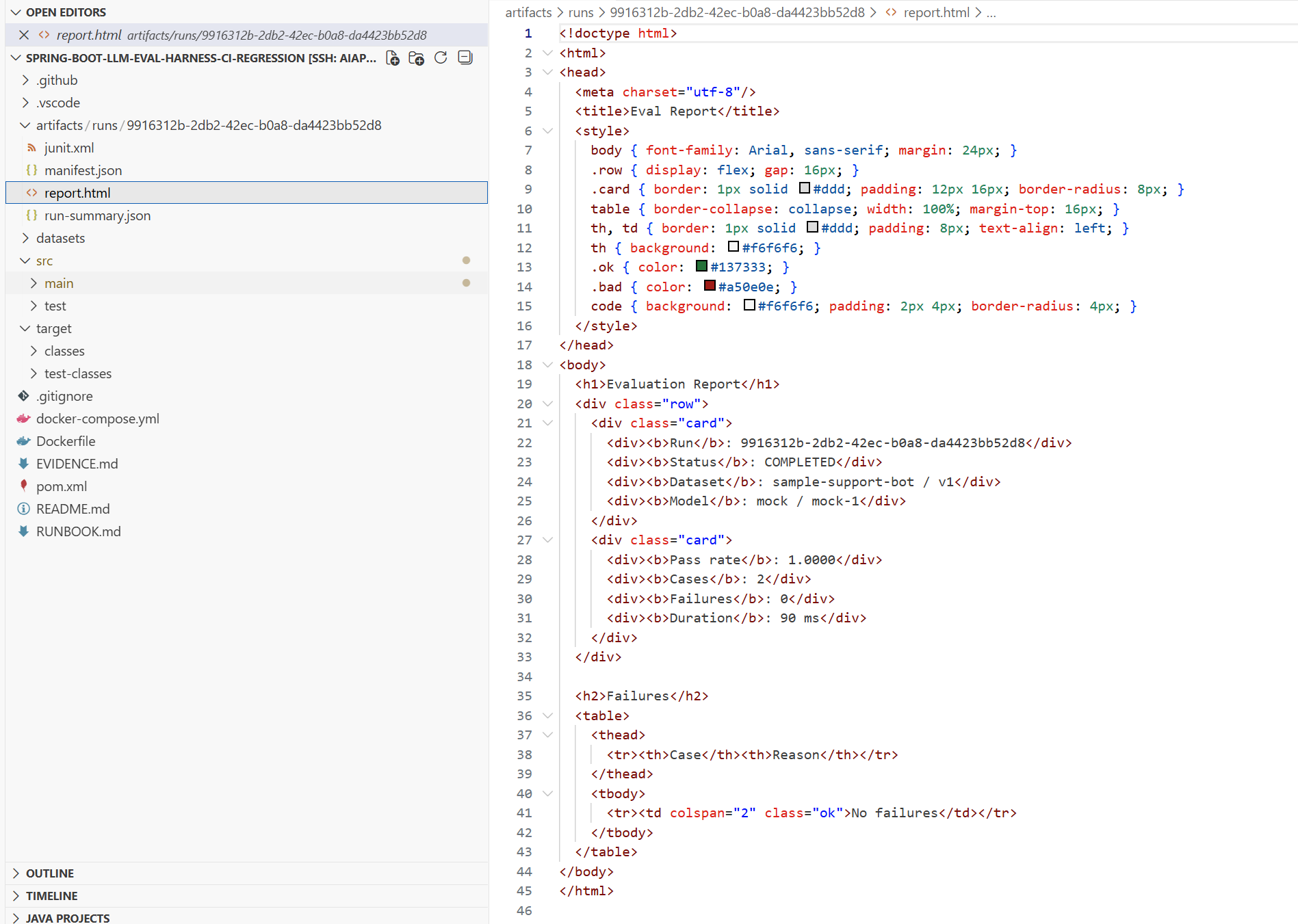This screenshot has width=1298, height=924.
Task: Refresh the Explorer using the refresh icon
Action: point(440,58)
